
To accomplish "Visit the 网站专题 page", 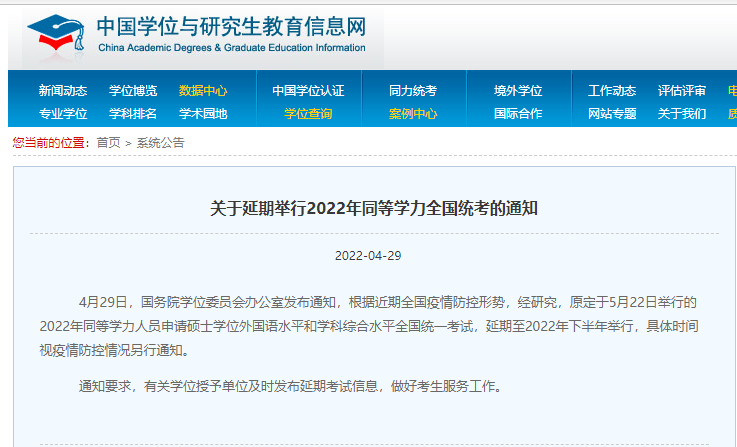I will pos(612,114).
